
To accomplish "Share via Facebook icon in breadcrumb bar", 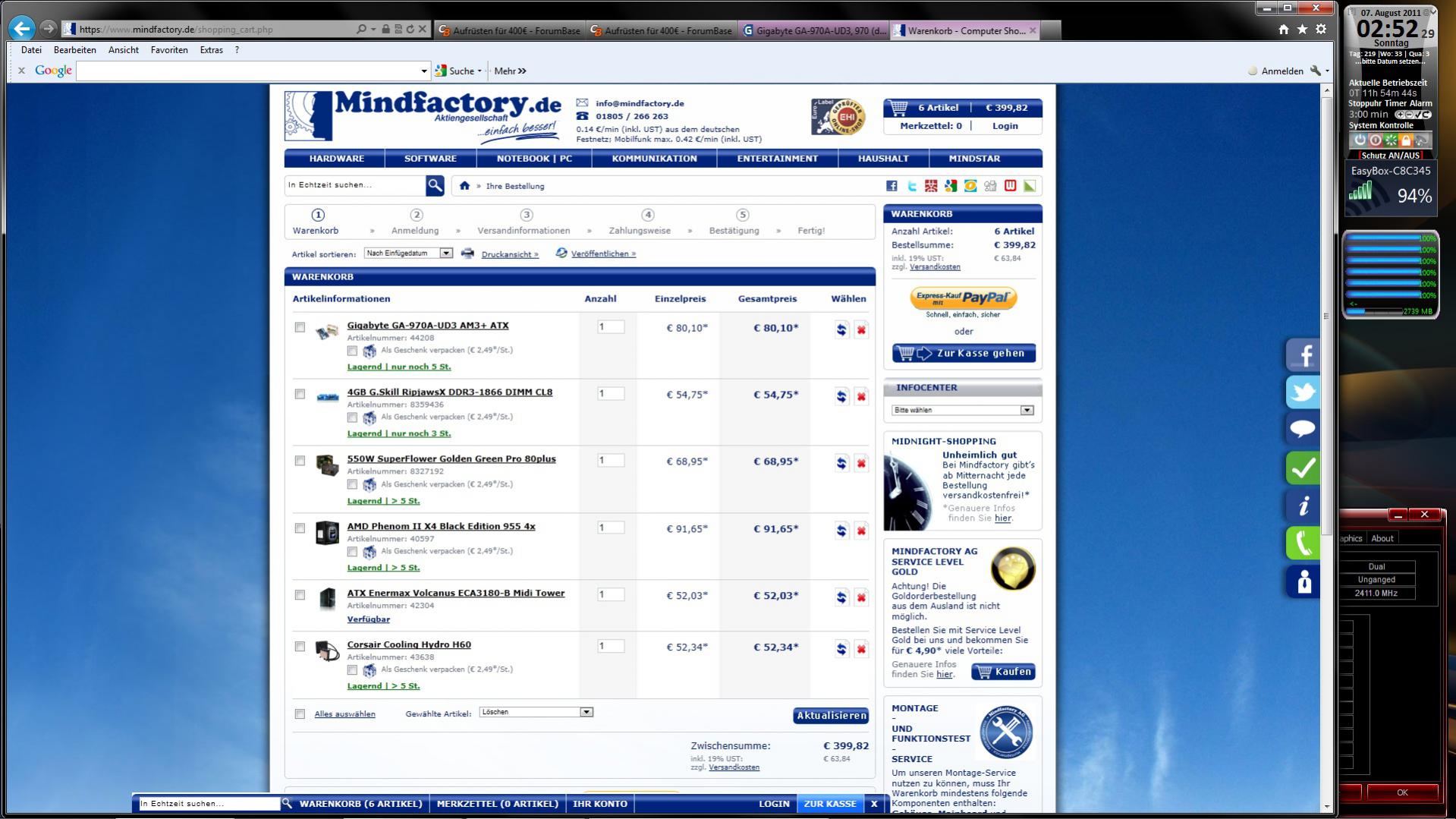I will coord(892,186).
